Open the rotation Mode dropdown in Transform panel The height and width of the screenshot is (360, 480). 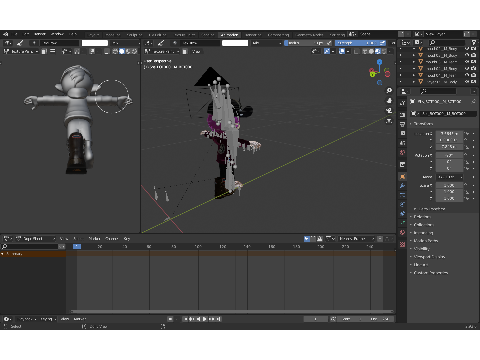coord(450,177)
